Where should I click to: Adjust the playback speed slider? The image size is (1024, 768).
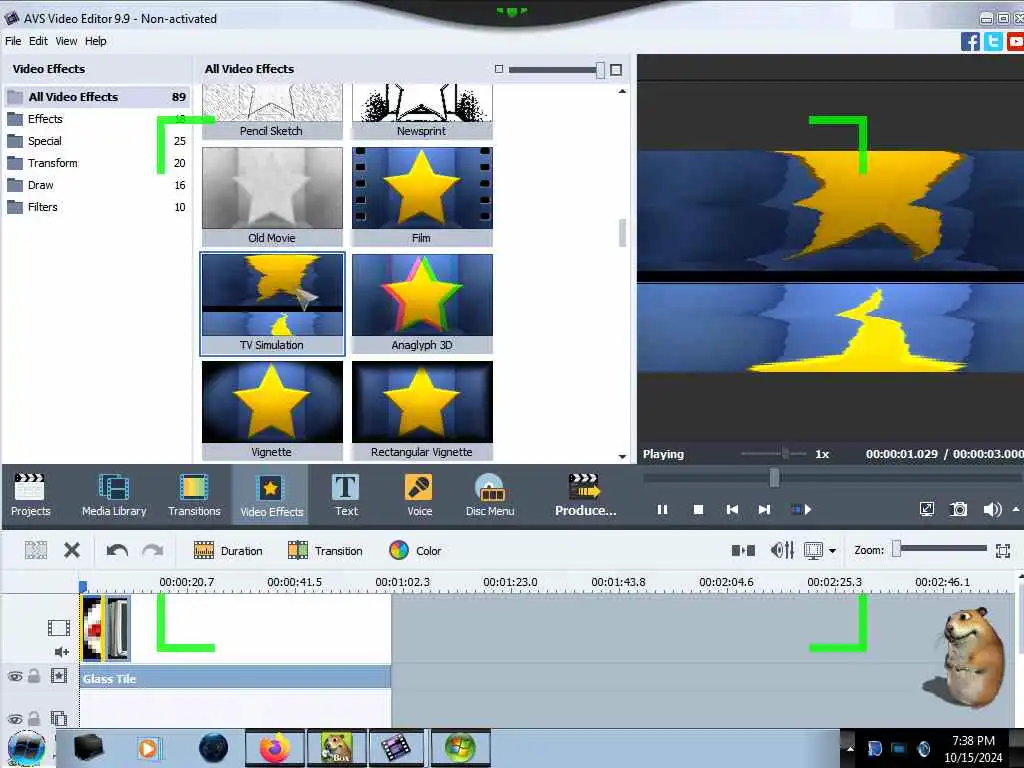click(x=785, y=453)
